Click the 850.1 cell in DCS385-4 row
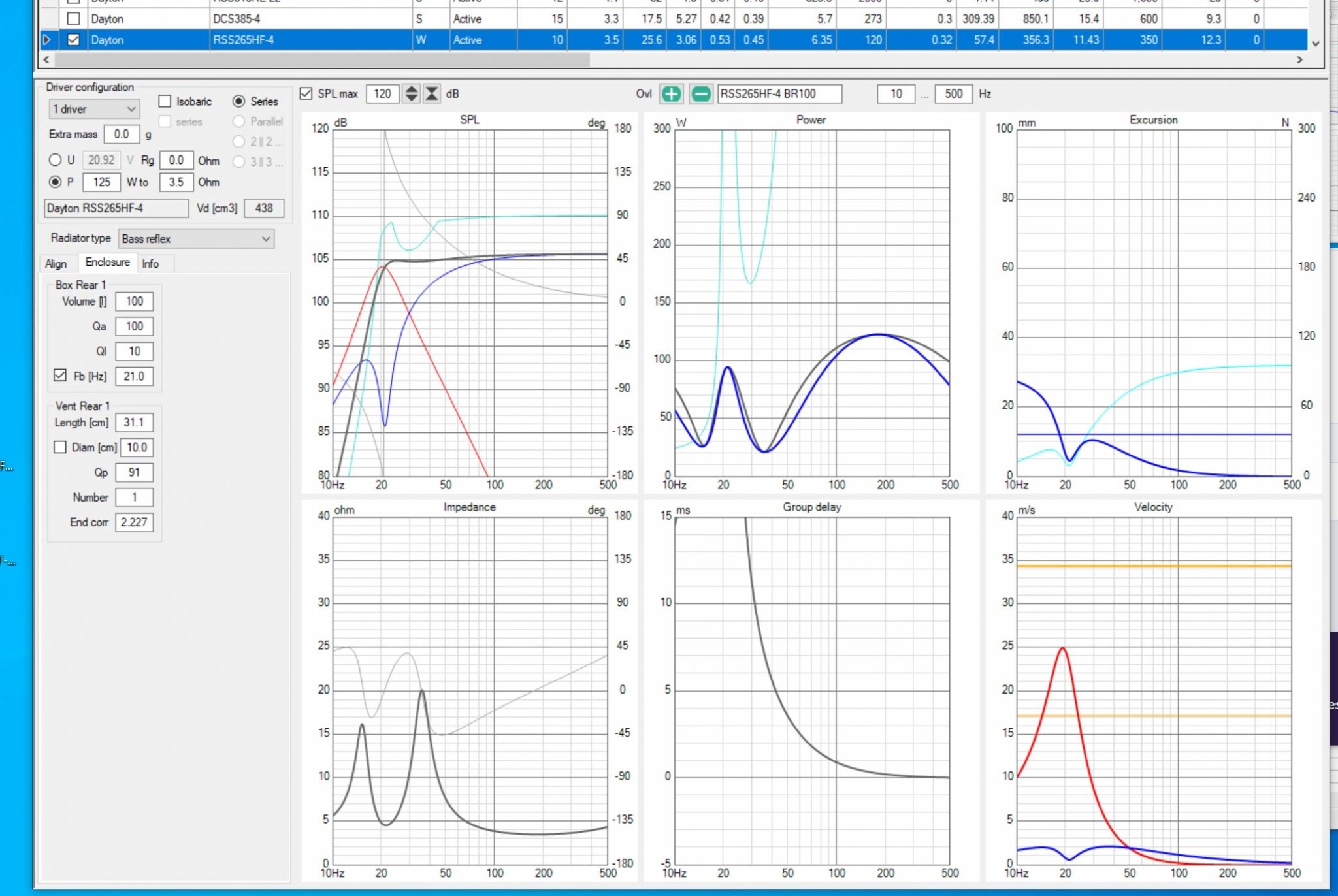 coord(1026,19)
